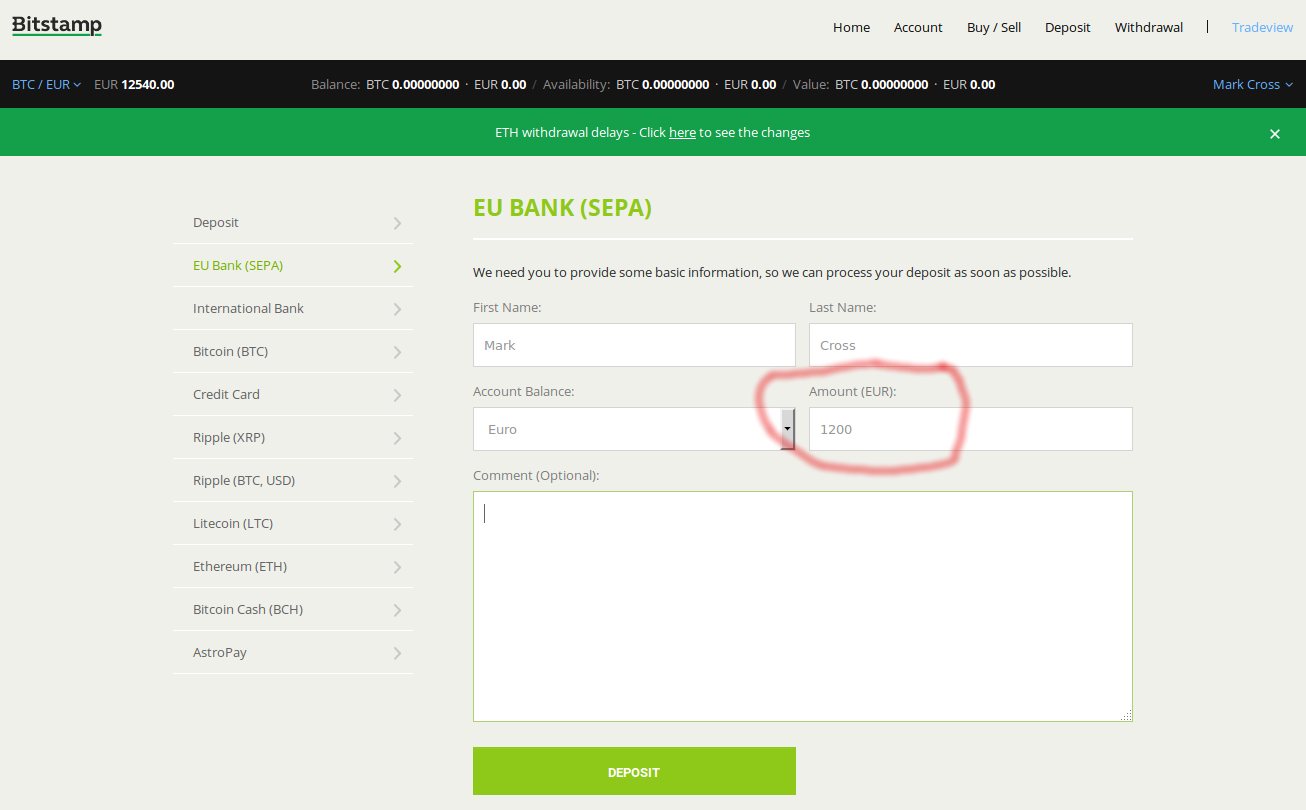Image resolution: width=1306 pixels, height=810 pixels.
Task: Open the Home menu item
Action: (851, 27)
